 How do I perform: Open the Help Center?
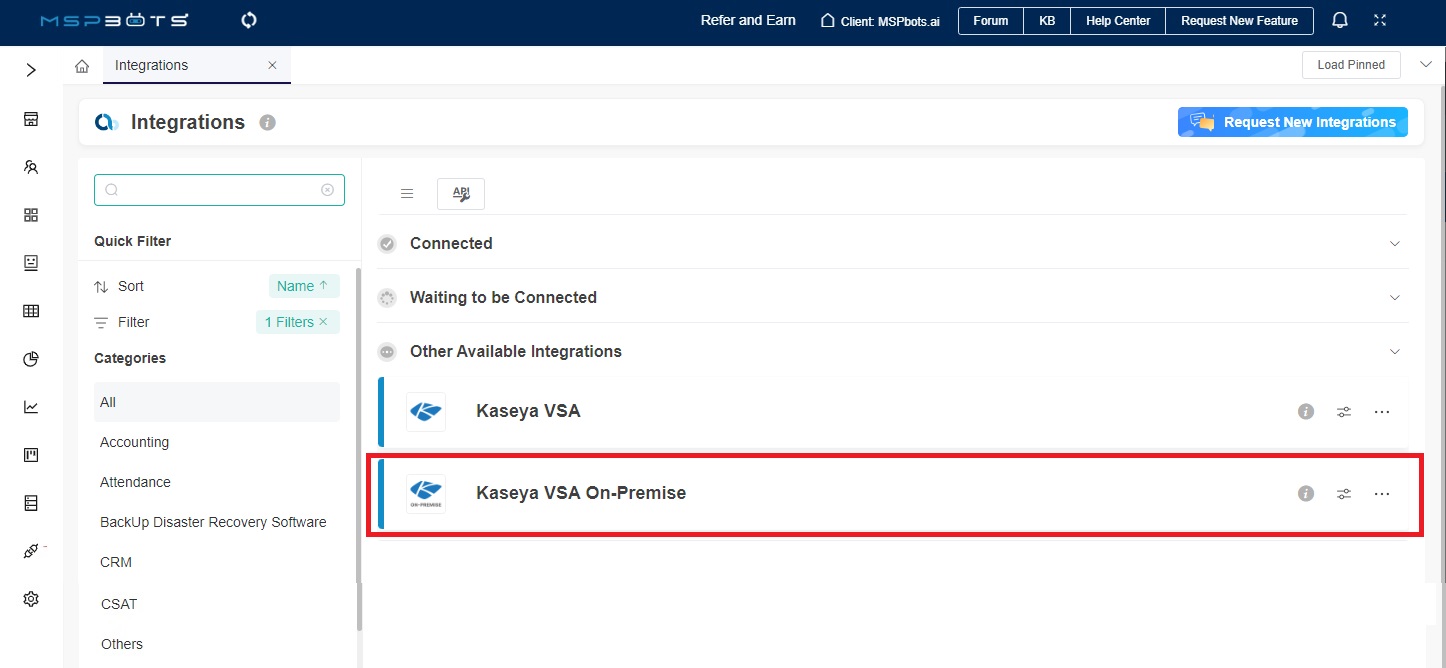(x=1118, y=21)
